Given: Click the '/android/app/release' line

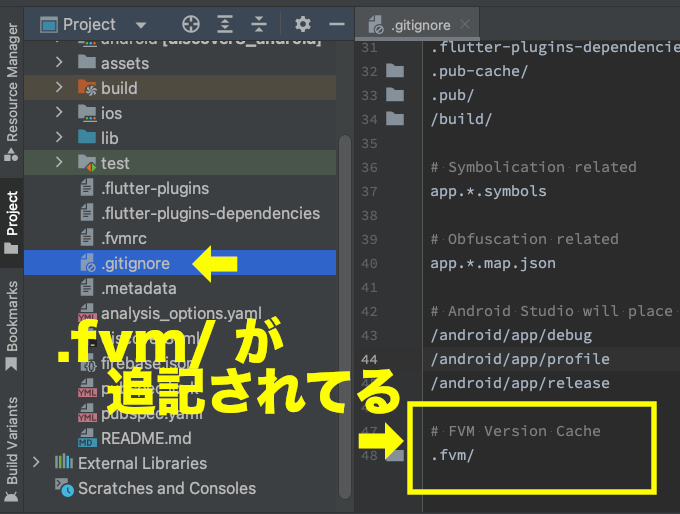Looking at the screenshot, I should (520, 383).
